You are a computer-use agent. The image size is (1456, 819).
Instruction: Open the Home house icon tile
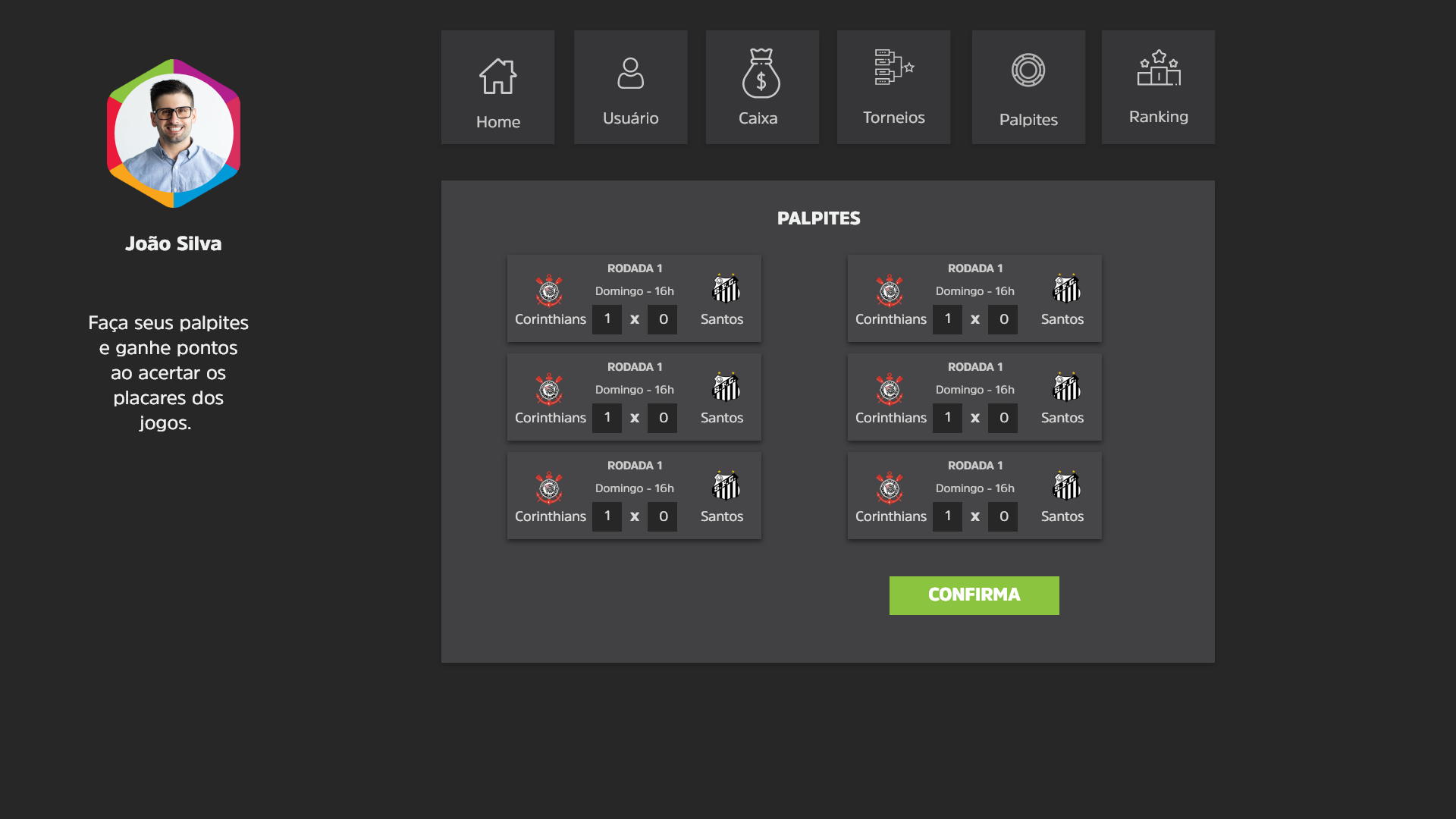pos(497,87)
